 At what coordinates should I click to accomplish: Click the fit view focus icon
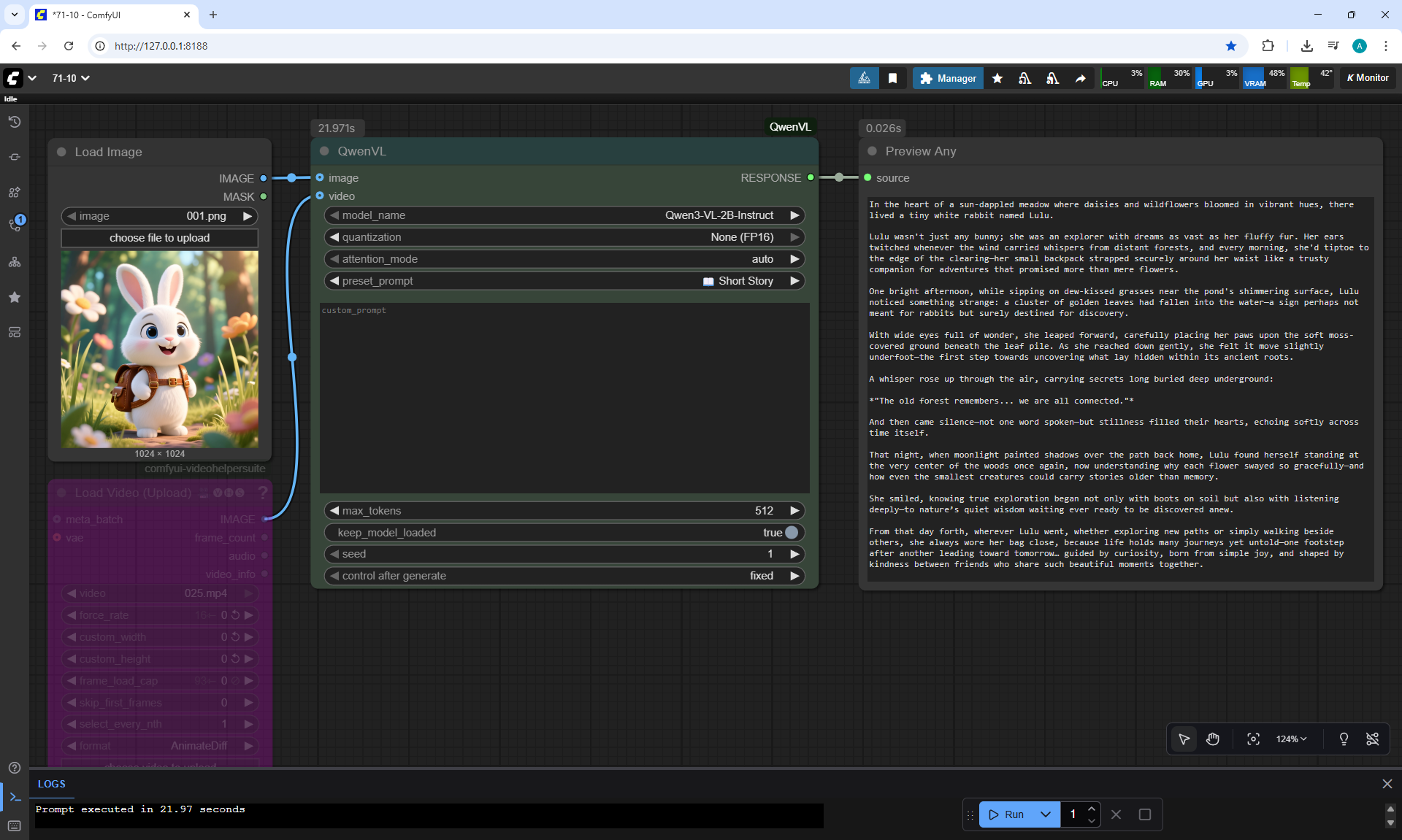click(x=1253, y=739)
